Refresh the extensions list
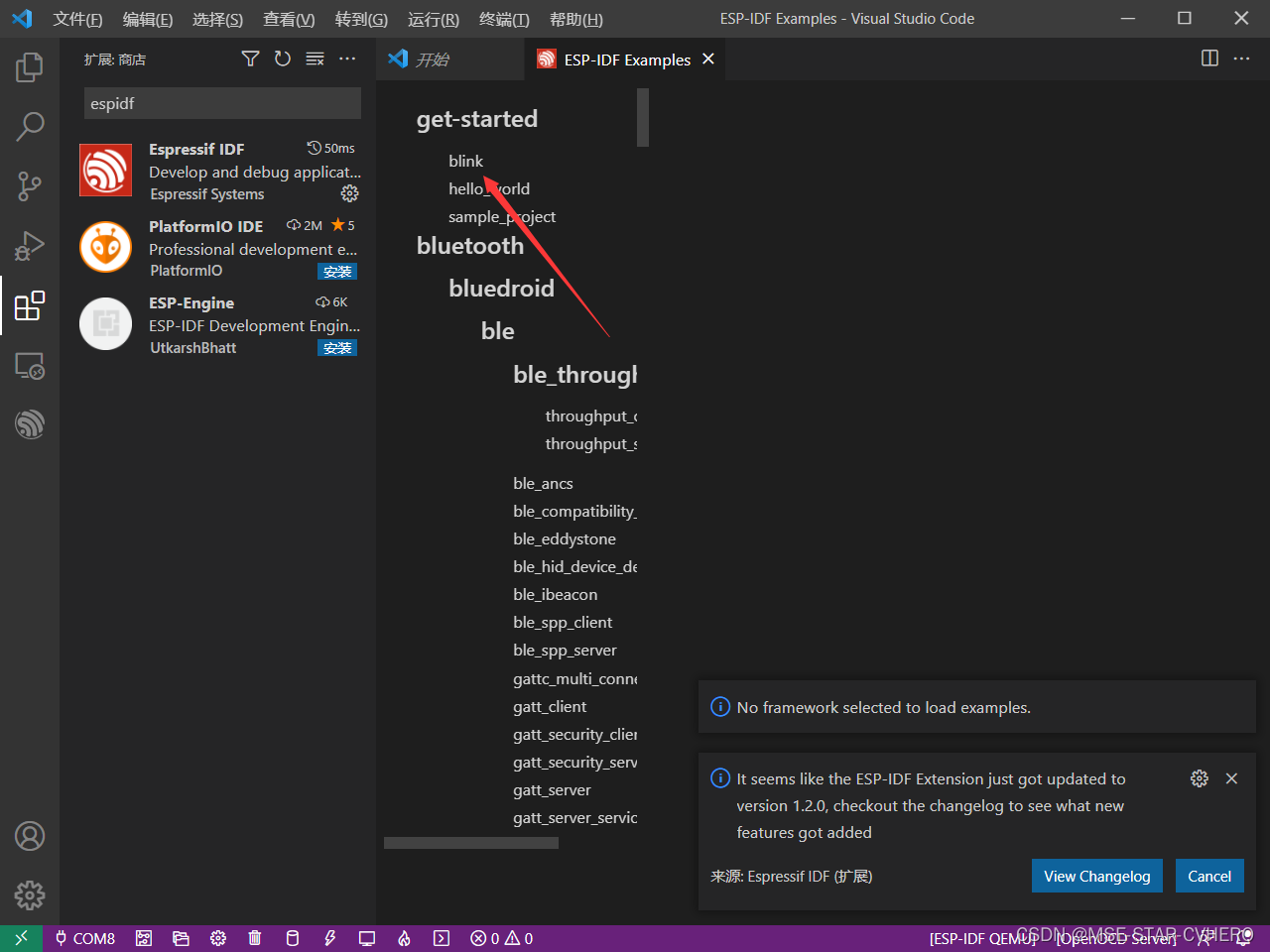Screen dimensions: 1270x952 (x=283, y=59)
